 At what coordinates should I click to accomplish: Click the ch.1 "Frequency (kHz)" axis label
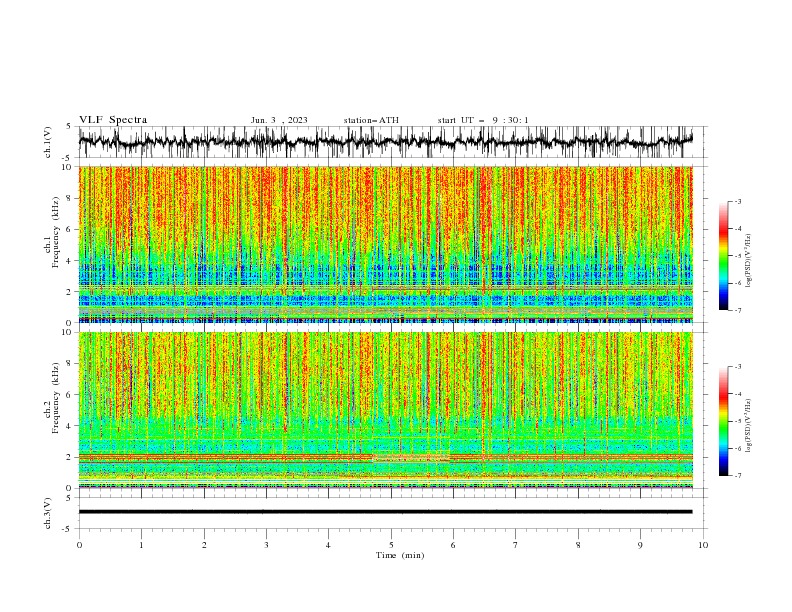pyautogui.click(x=57, y=232)
